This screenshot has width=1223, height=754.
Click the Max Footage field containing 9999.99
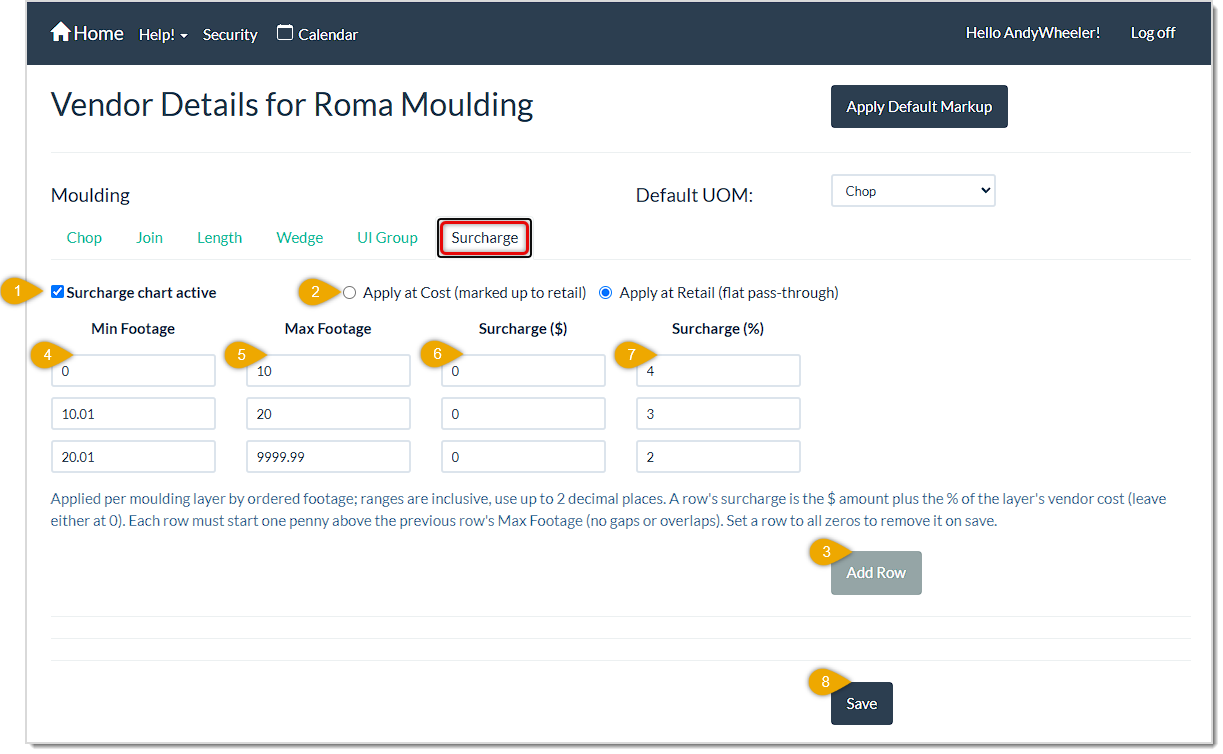coord(328,457)
